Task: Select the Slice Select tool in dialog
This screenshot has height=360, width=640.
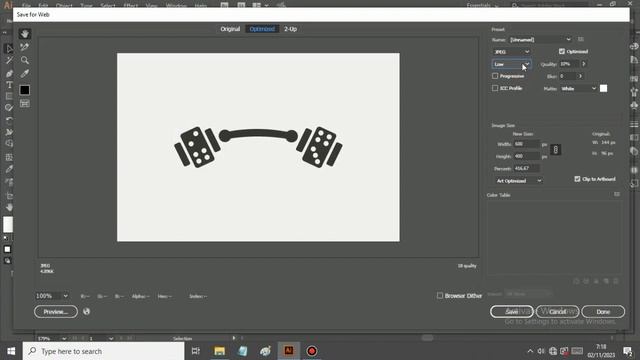Action: (24, 47)
